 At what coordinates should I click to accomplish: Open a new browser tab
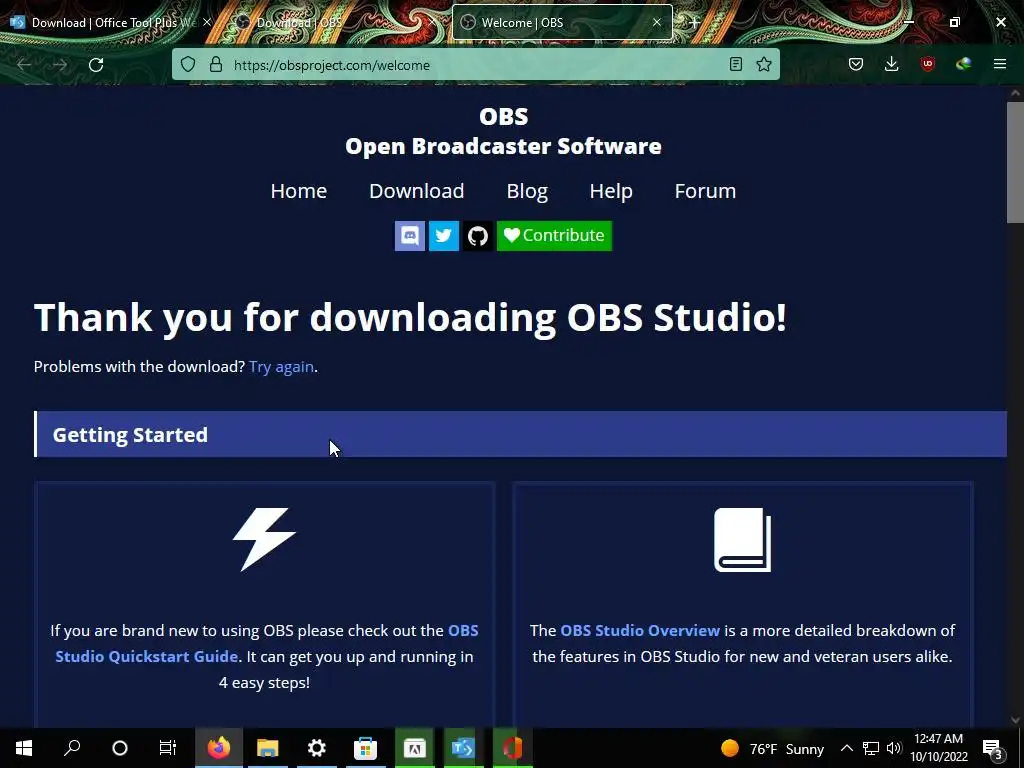pyautogui.click(x=695, y=23)
